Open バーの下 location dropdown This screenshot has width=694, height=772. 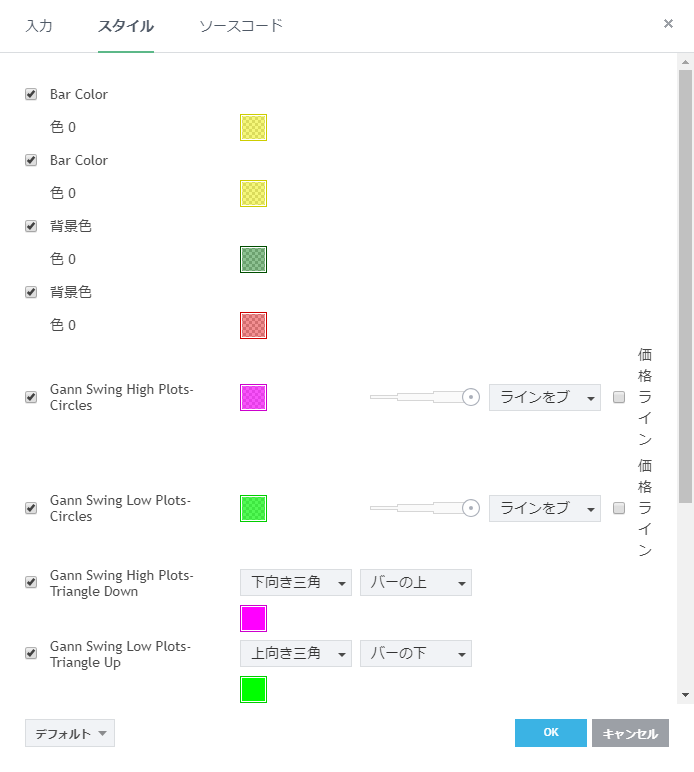point(415,653)
